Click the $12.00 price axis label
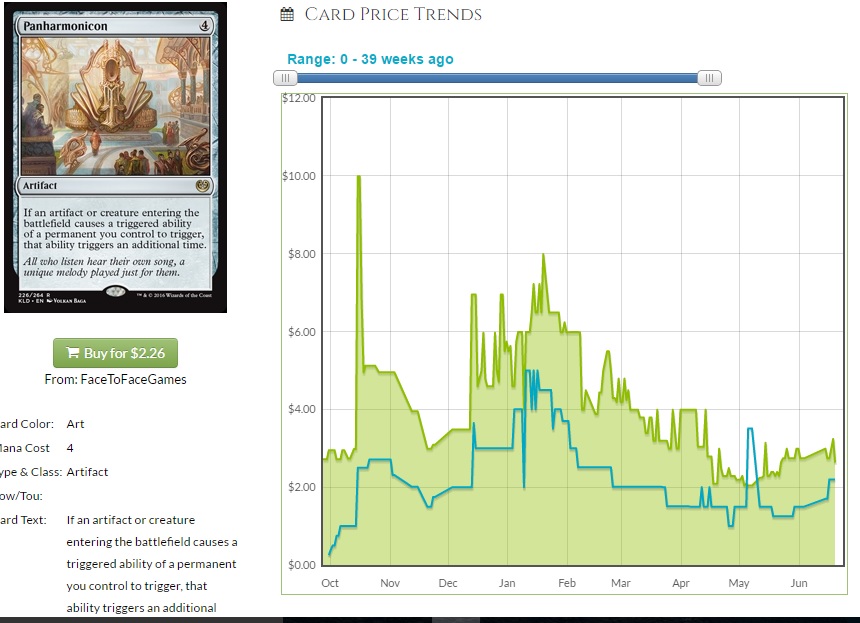Screen dimensions: 860x623 299,98
